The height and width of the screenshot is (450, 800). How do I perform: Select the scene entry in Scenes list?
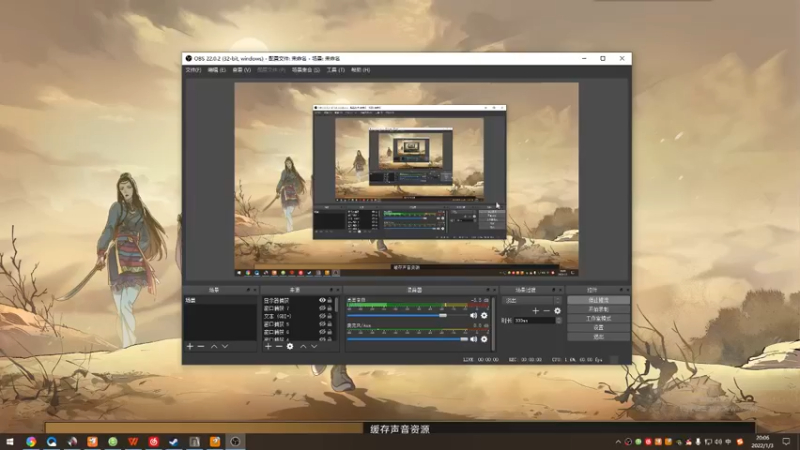pyautogui.click(x=220, y=301)
